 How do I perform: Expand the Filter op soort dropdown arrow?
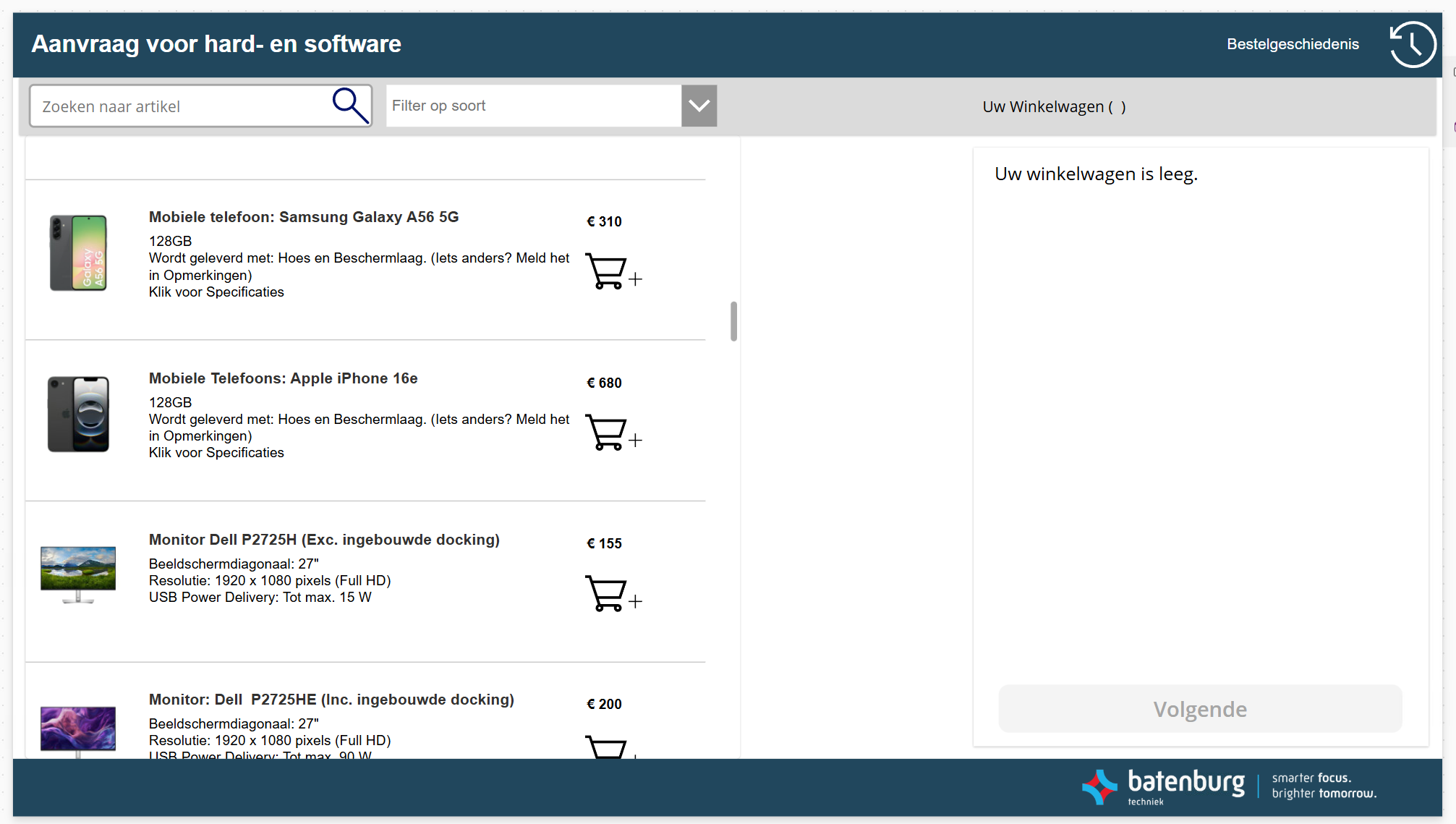699,106
